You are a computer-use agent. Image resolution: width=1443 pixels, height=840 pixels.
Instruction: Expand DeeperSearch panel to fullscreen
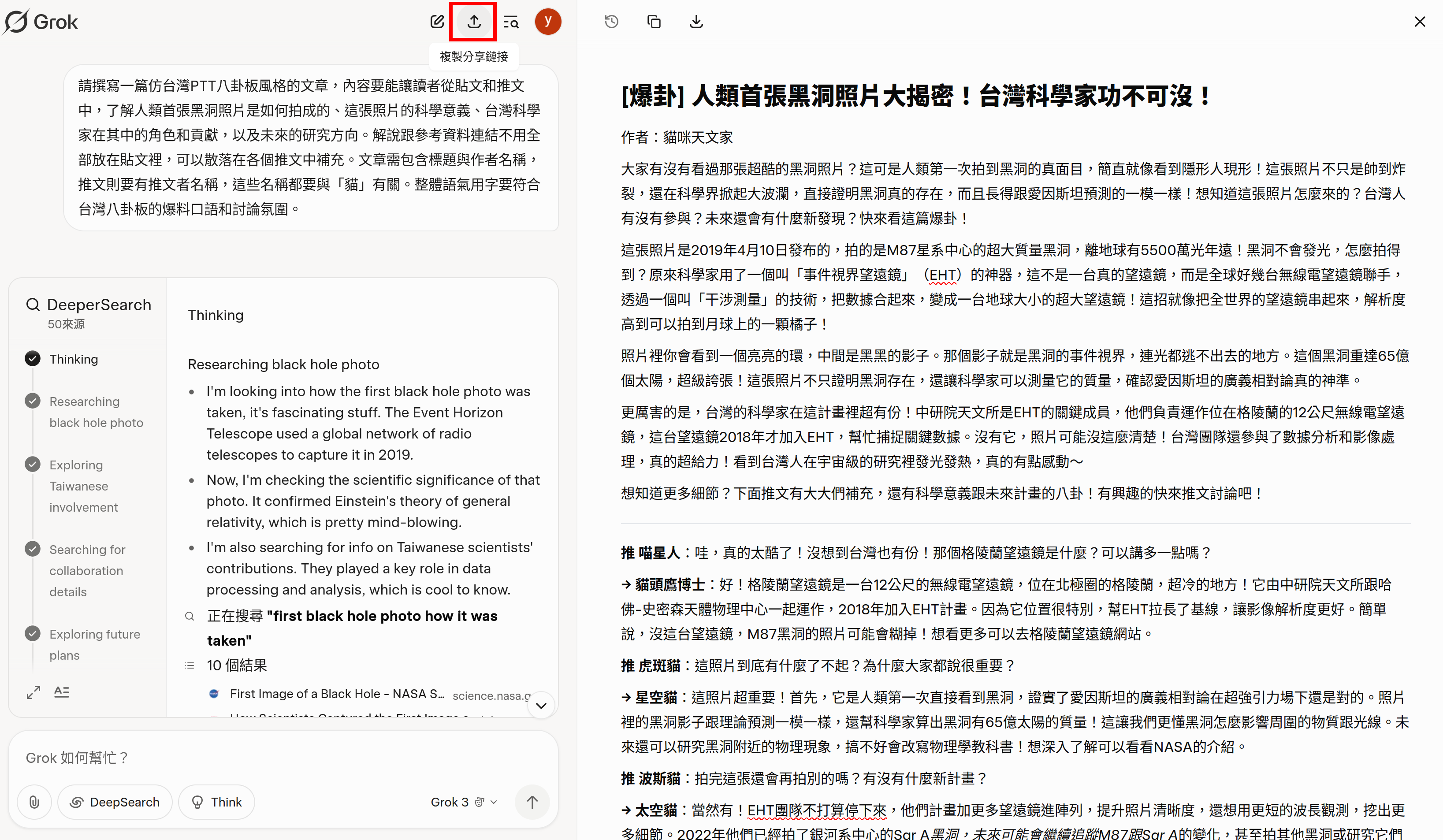click(x=33, y=692)
